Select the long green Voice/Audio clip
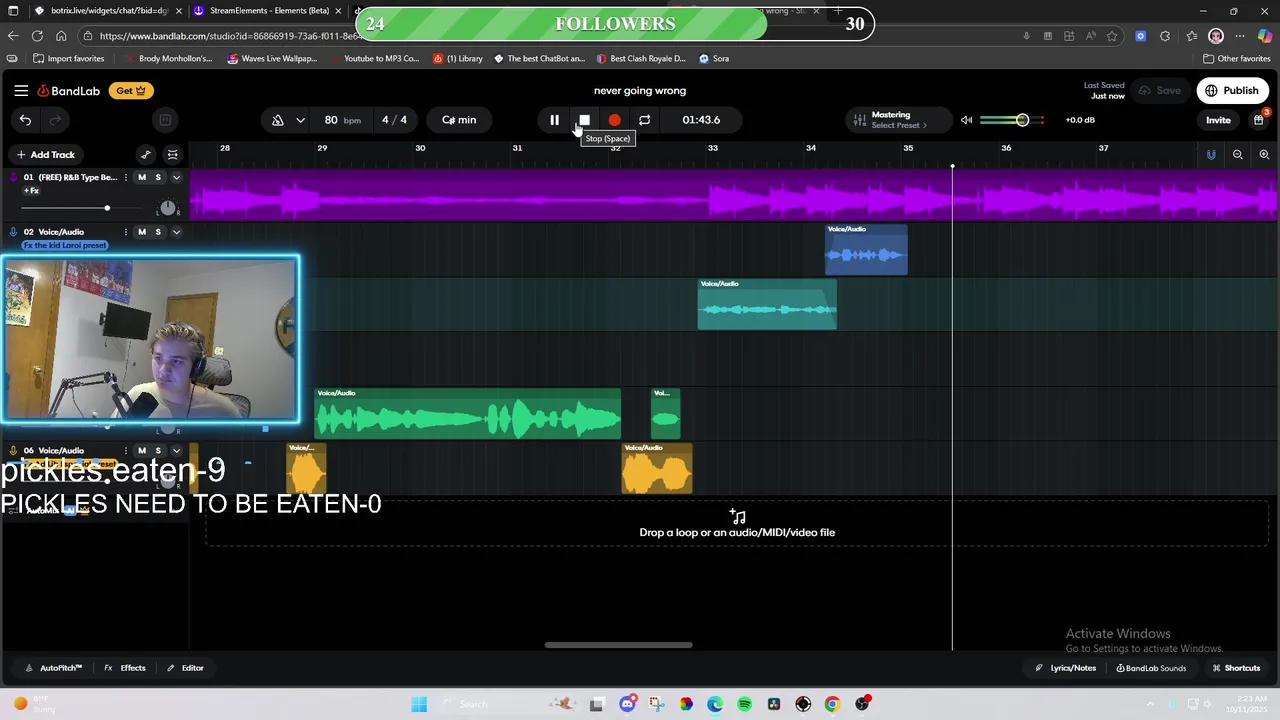 tap(468, 414)
